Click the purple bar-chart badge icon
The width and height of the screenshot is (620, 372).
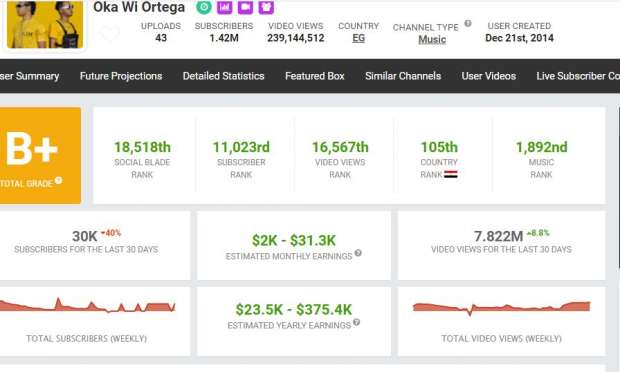tap(225, 7)
